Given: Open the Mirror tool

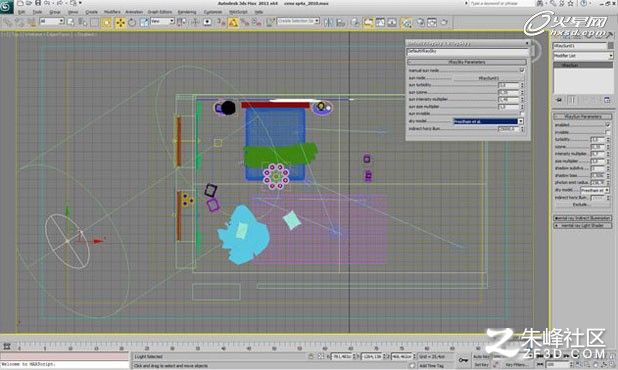Looking at the screenshot, I should click(x=328, y=22).
